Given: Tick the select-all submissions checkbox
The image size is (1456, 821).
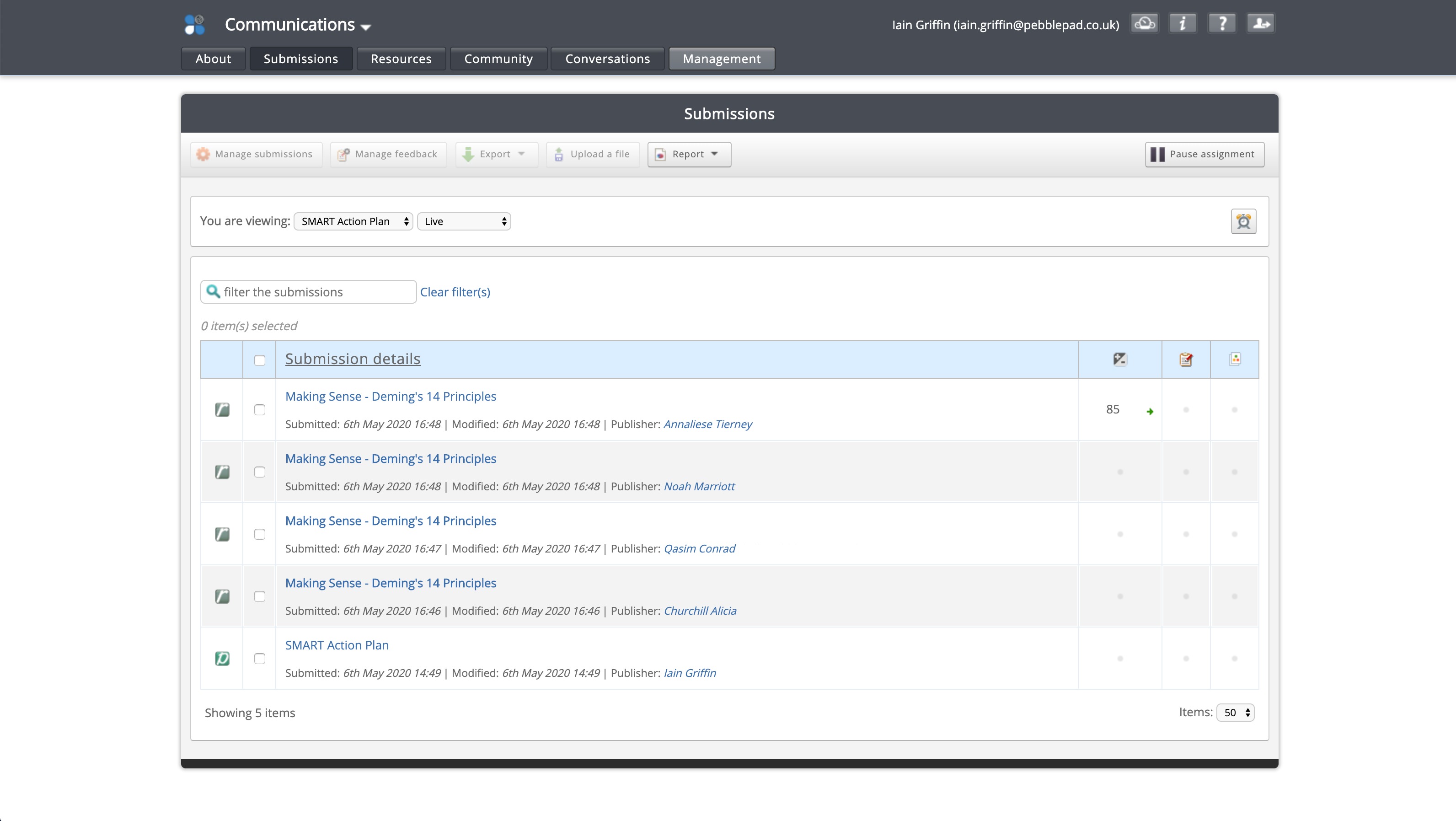Looking at the screenshot, I should click(x=259, y=360).
